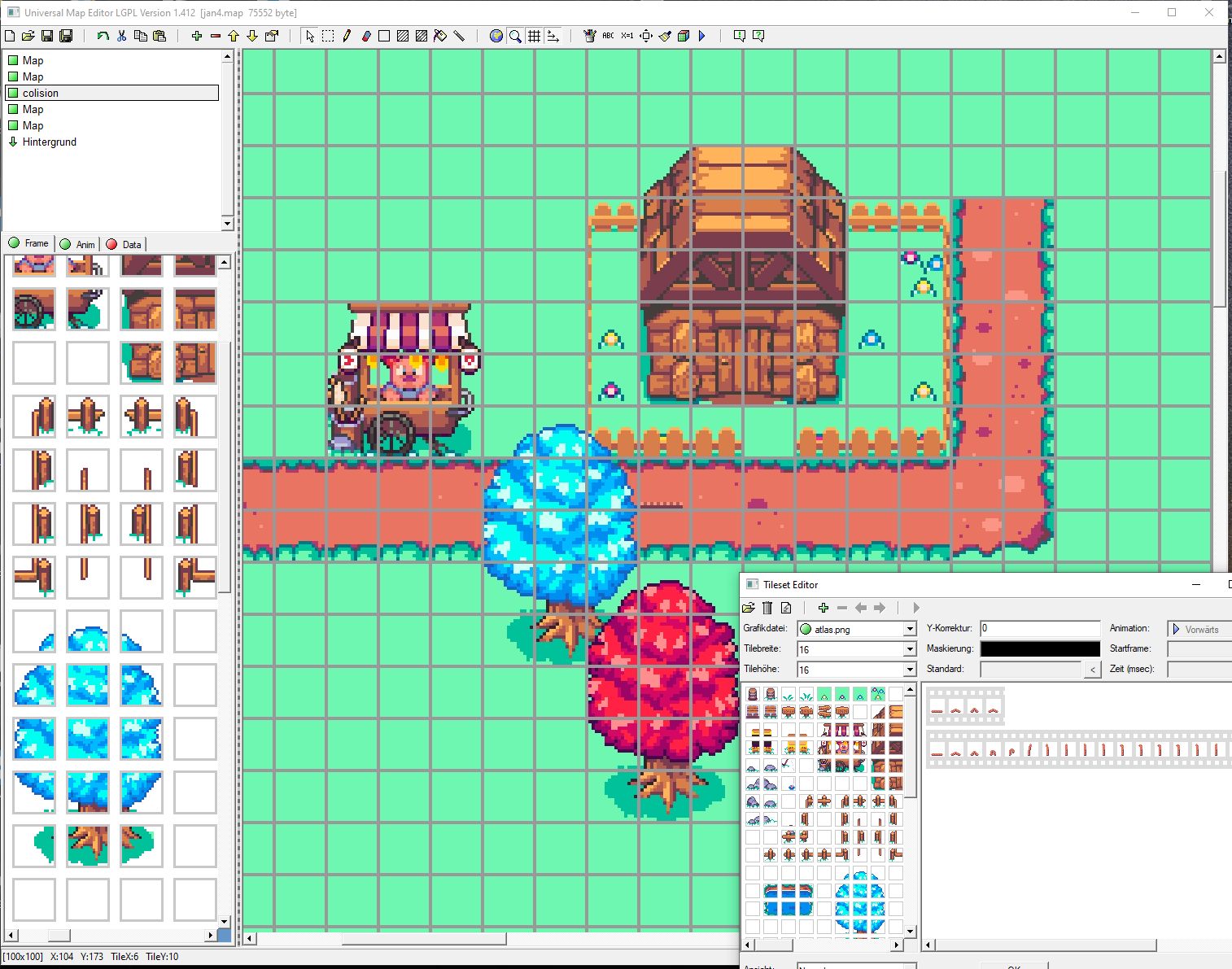
Task: Open the Grafikdatei atlas.png dropdown
Action: 910,629
